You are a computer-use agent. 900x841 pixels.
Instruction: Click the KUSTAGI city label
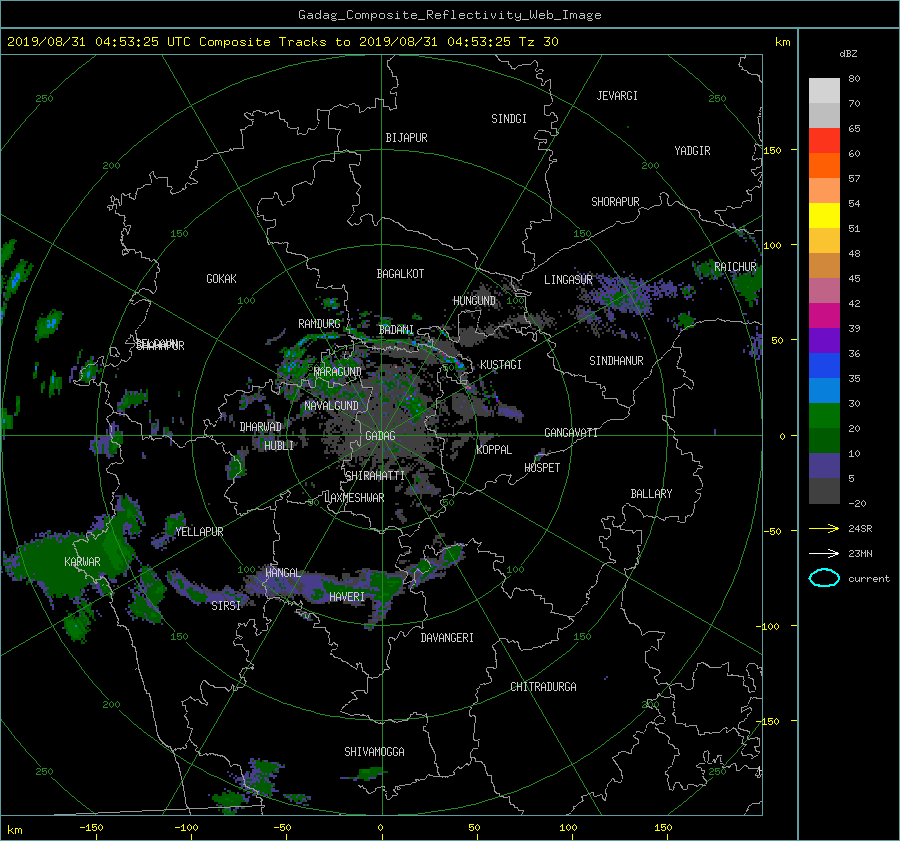pos(501,365)
